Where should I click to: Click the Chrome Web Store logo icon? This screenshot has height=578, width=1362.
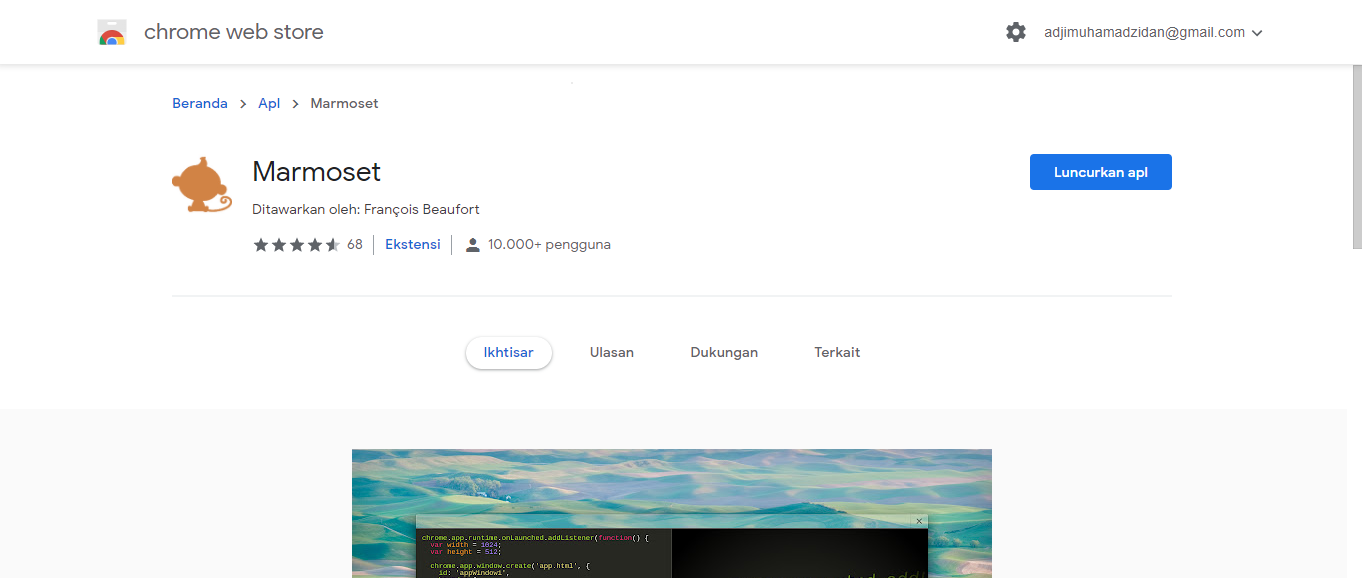[112, 32]
